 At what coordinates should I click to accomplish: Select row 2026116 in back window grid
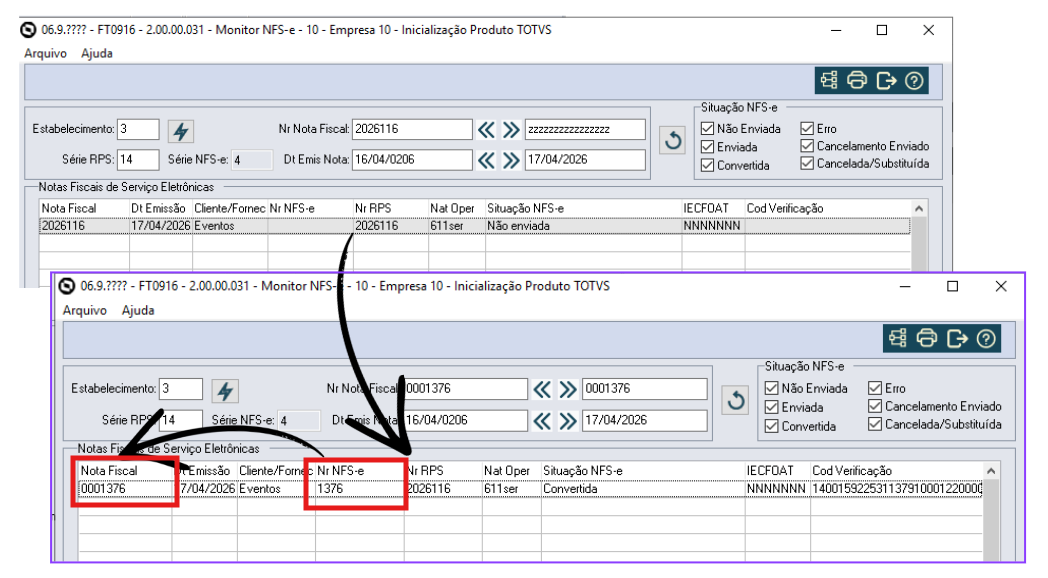point(475,226)
